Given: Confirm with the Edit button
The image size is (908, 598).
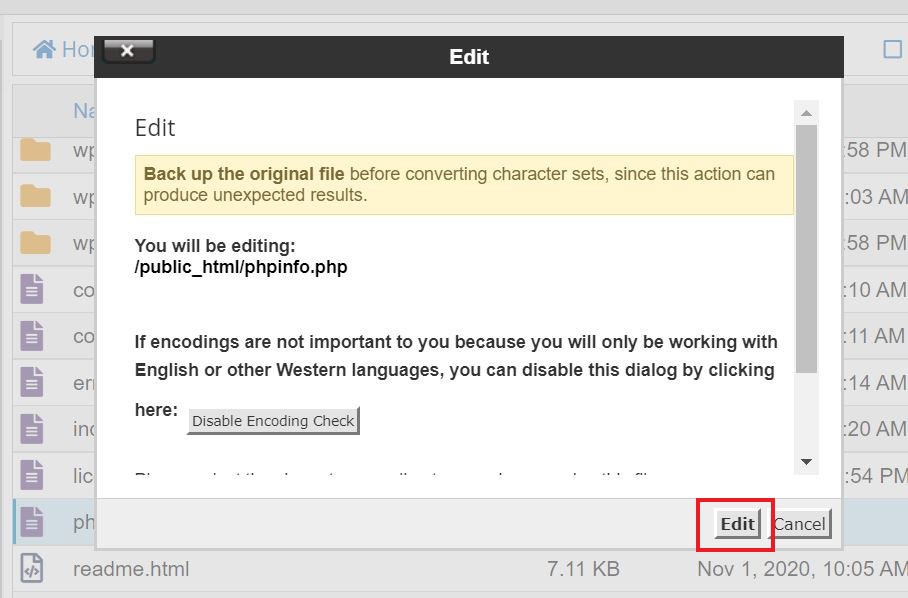Looking at the screenshot, I should pyautogui.click(x=737, y=524).
